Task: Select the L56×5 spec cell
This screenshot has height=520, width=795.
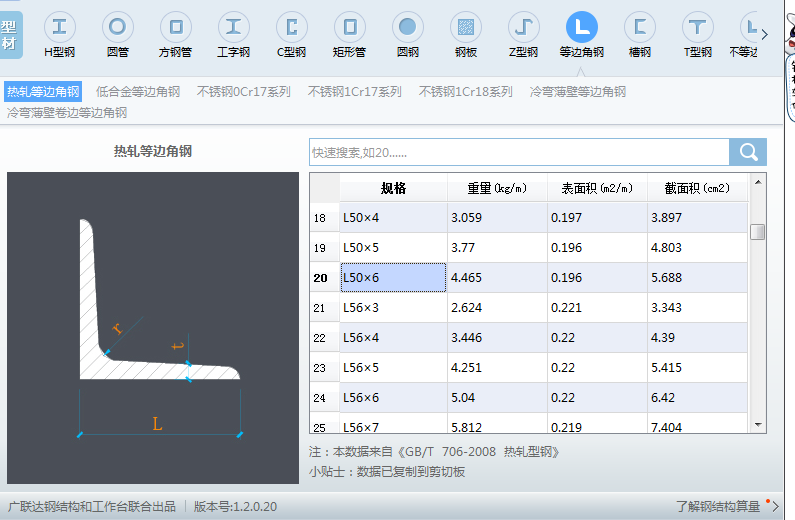Action: click(393, 367)
